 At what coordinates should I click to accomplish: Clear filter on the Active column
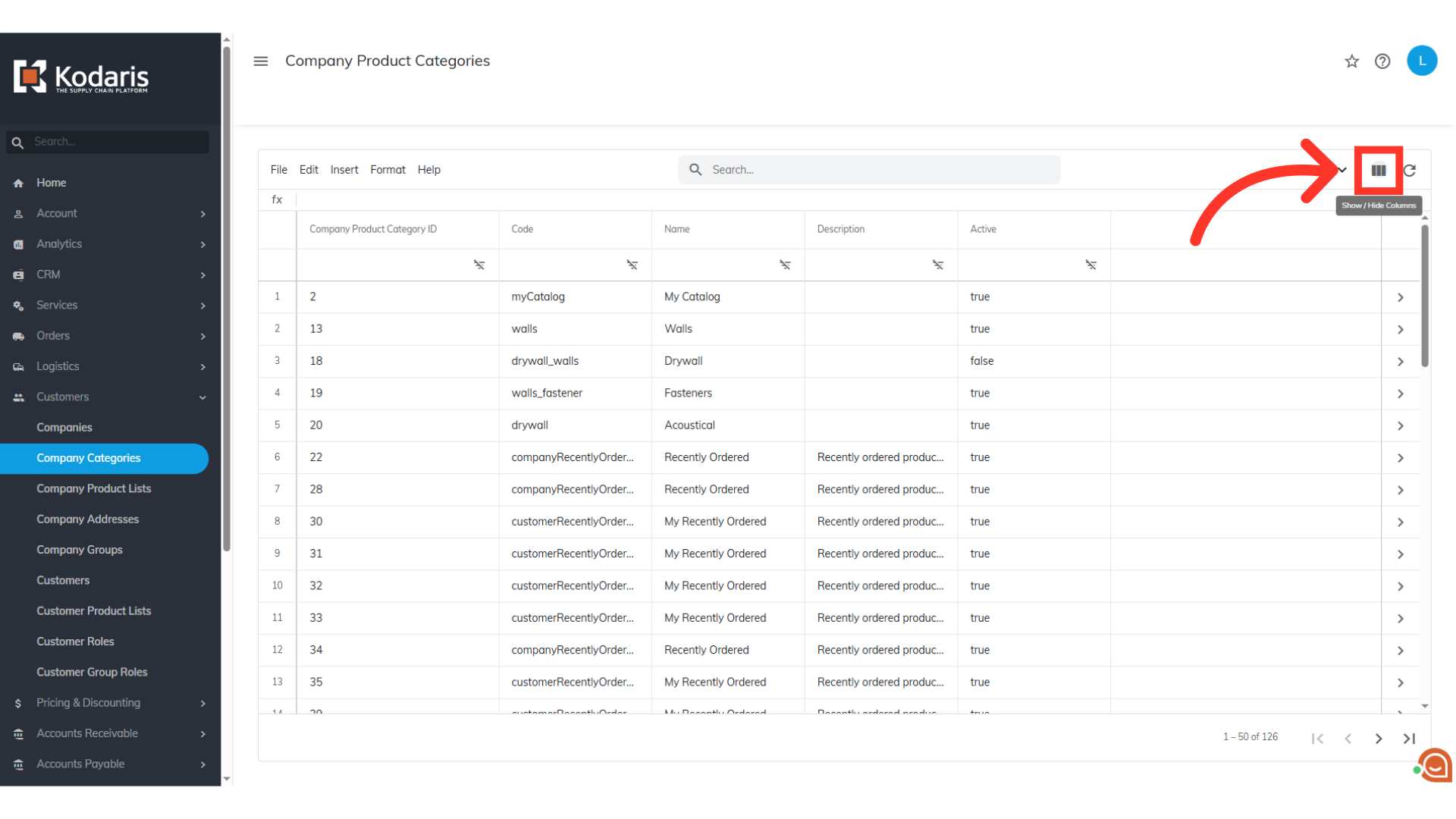pyautogui.click(x=1090, y=265)
